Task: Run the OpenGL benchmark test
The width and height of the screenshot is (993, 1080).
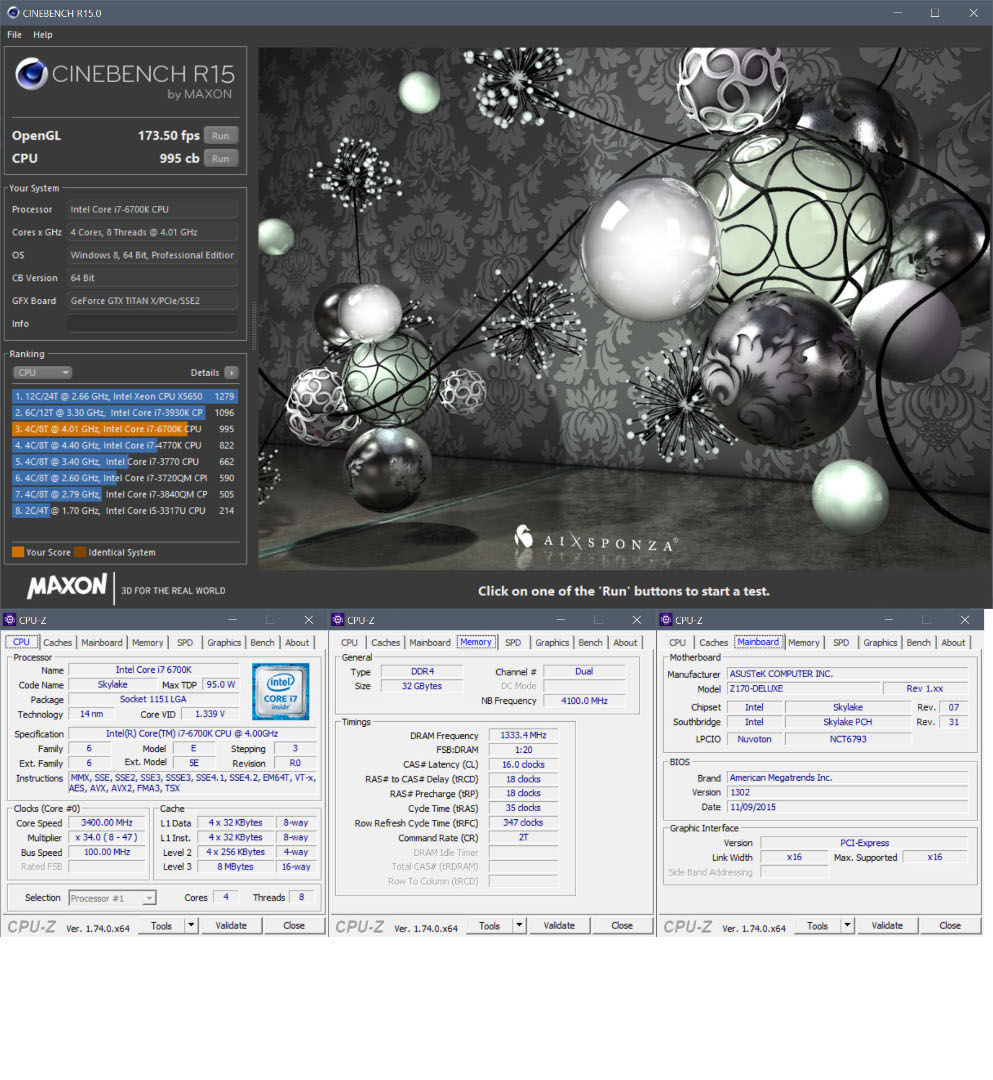Action: (x=220, y=136)
